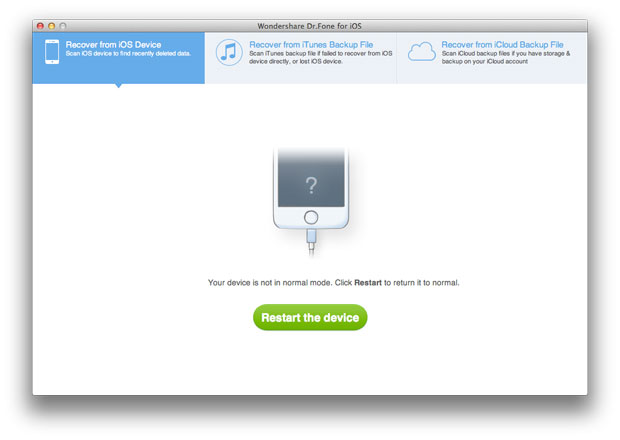Click the window title Wondershare Dr.Fone for iOS
620x440 pixels.
309,26
